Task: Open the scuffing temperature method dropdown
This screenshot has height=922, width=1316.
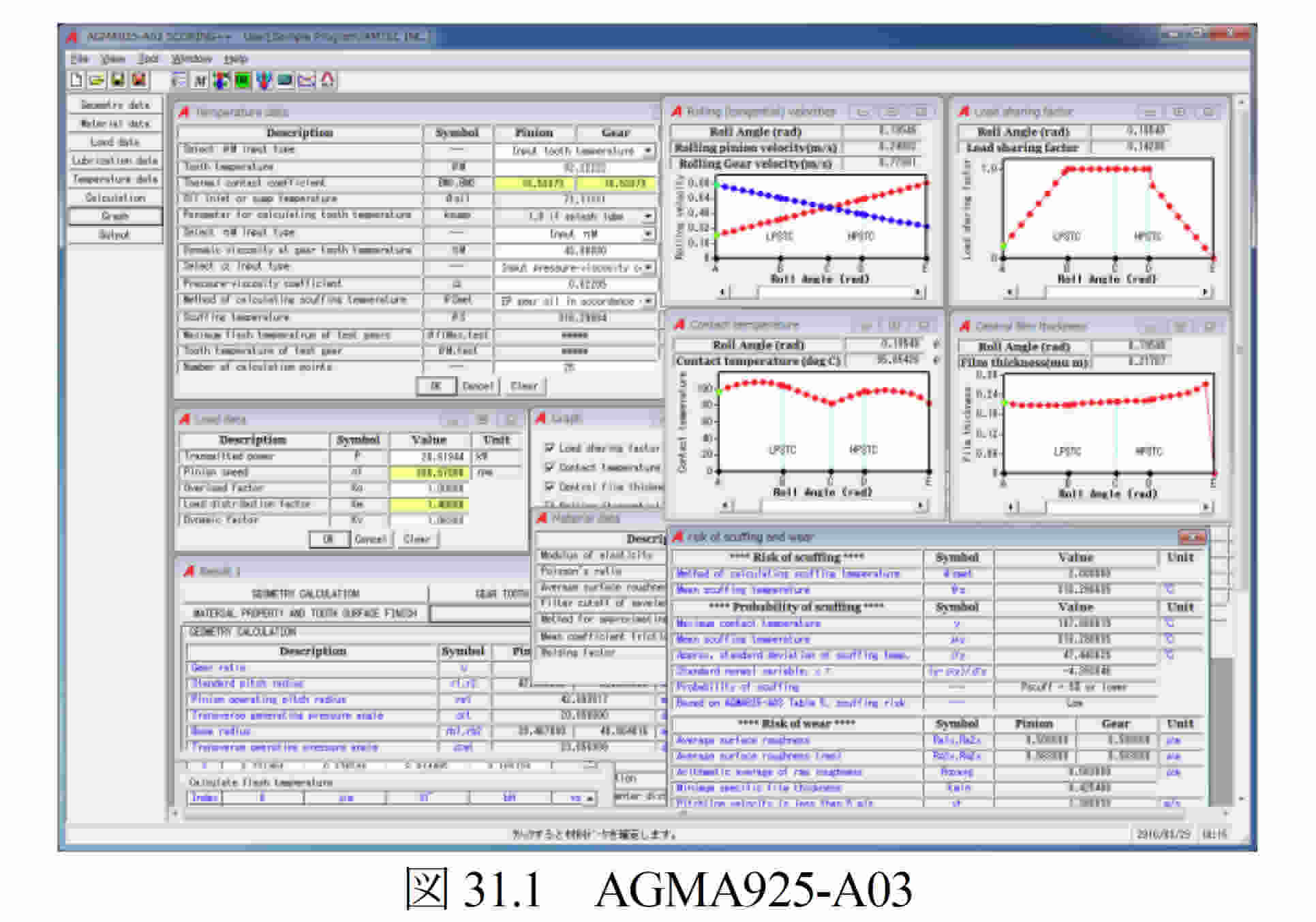Action: coord(648,301)
